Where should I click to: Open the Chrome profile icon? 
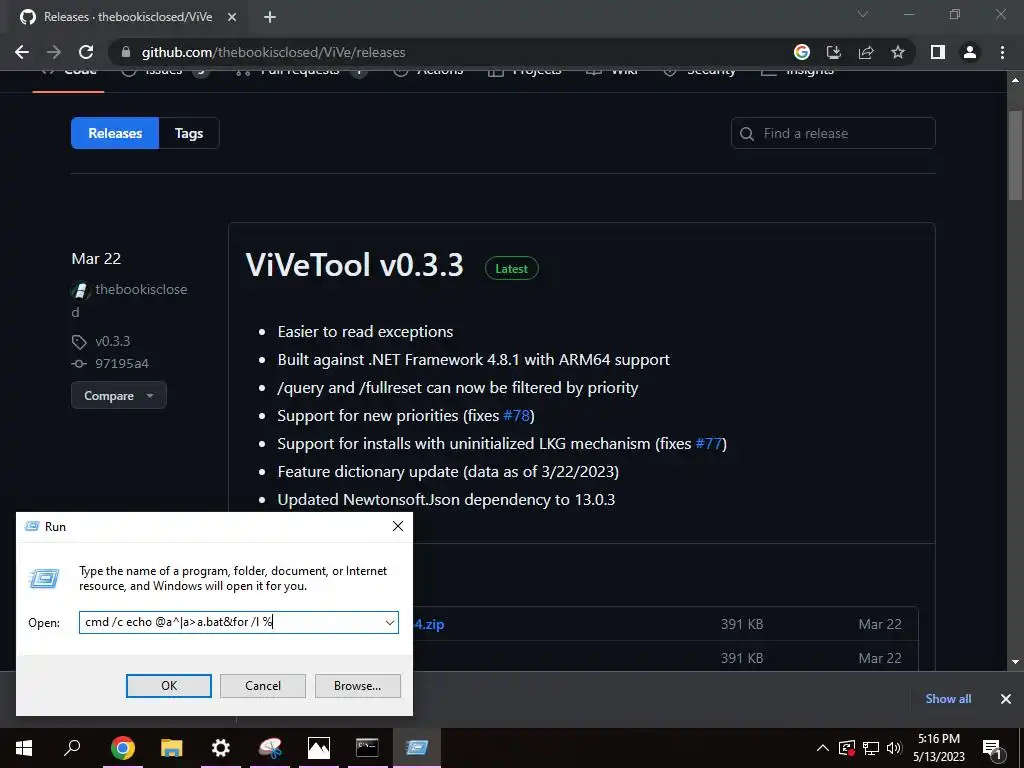(970, 52)
